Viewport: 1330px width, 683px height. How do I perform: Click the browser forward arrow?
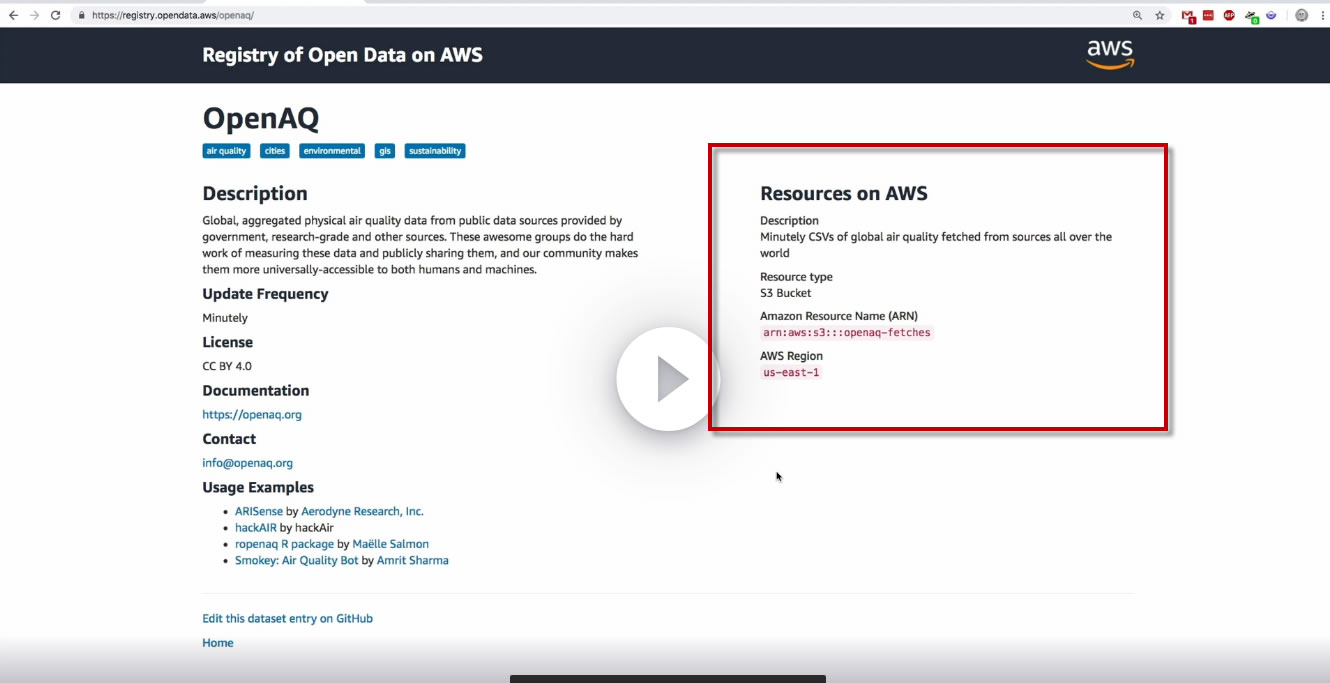pyautogui.click(x=34, y=15)
